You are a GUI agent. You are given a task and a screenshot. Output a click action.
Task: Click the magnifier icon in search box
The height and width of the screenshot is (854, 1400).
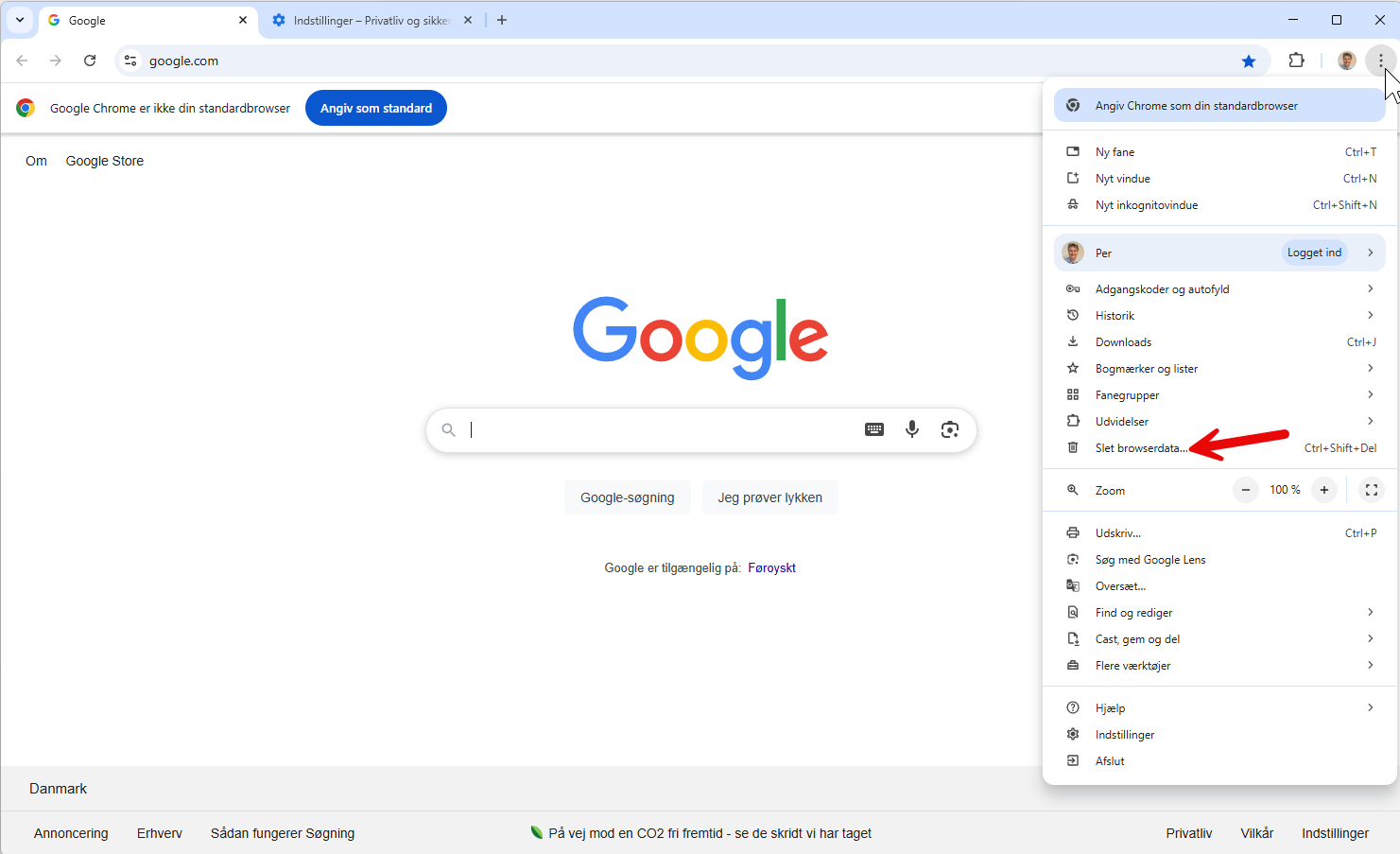(x=449, y=429)
